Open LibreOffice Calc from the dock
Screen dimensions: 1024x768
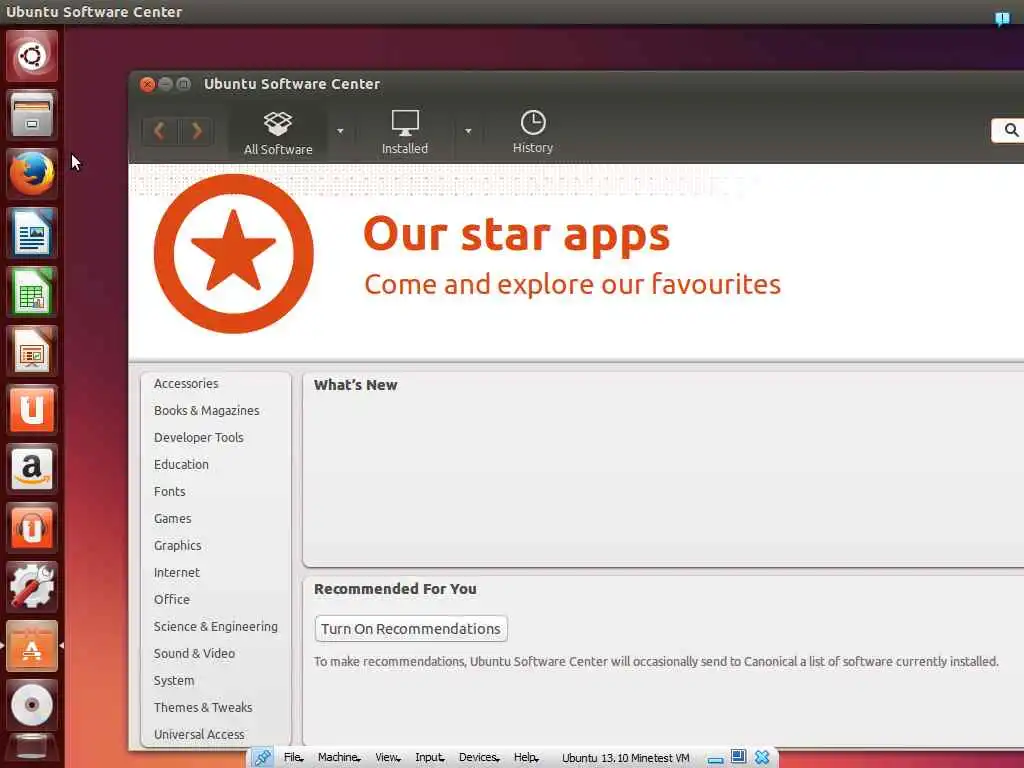pyautogui.click(x=31, y=291)
